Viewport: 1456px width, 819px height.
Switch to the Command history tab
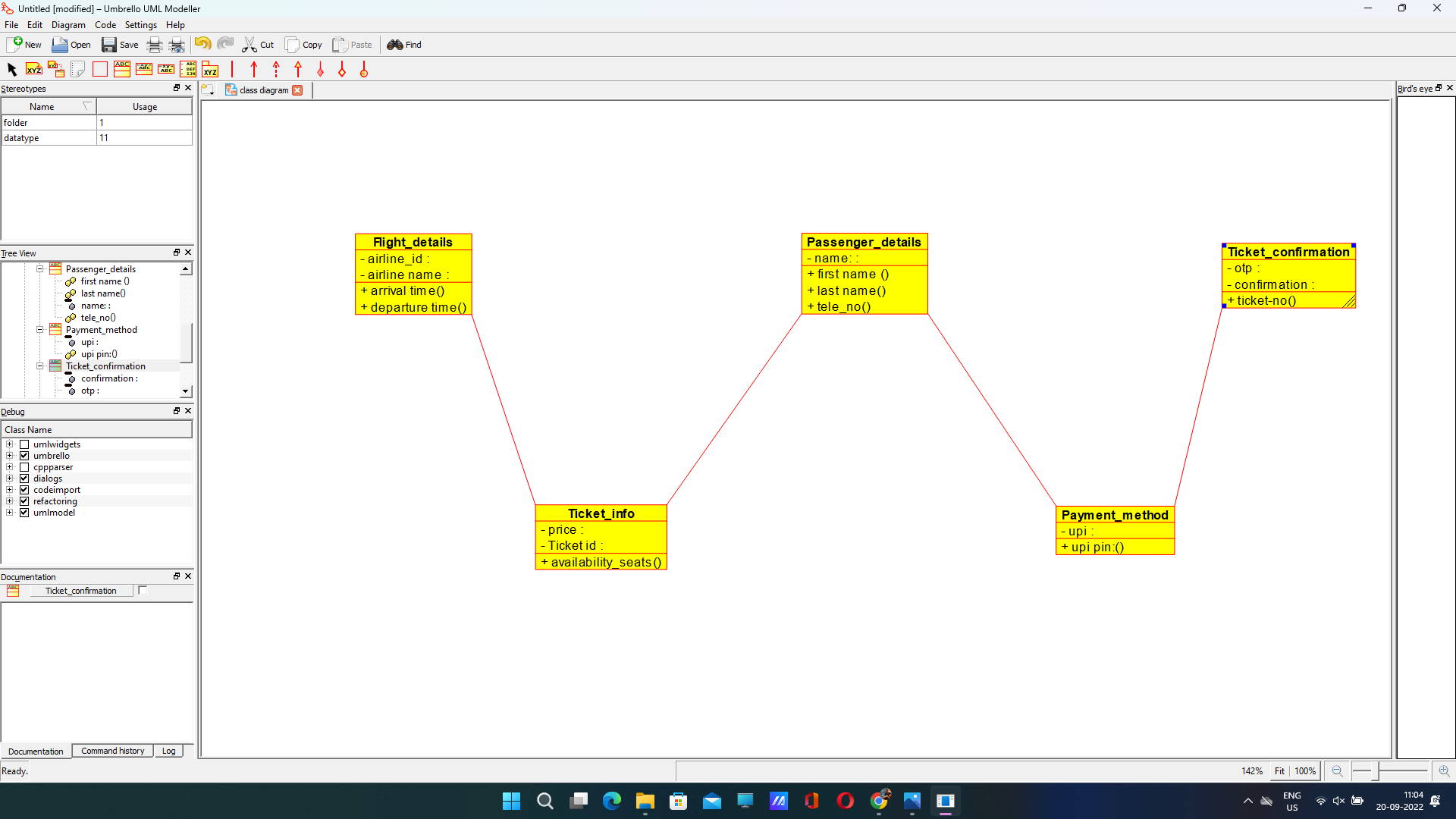click(x=112, y=751)
